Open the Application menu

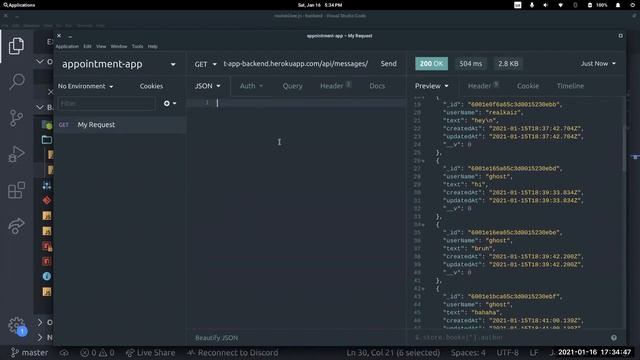point(67,47)
